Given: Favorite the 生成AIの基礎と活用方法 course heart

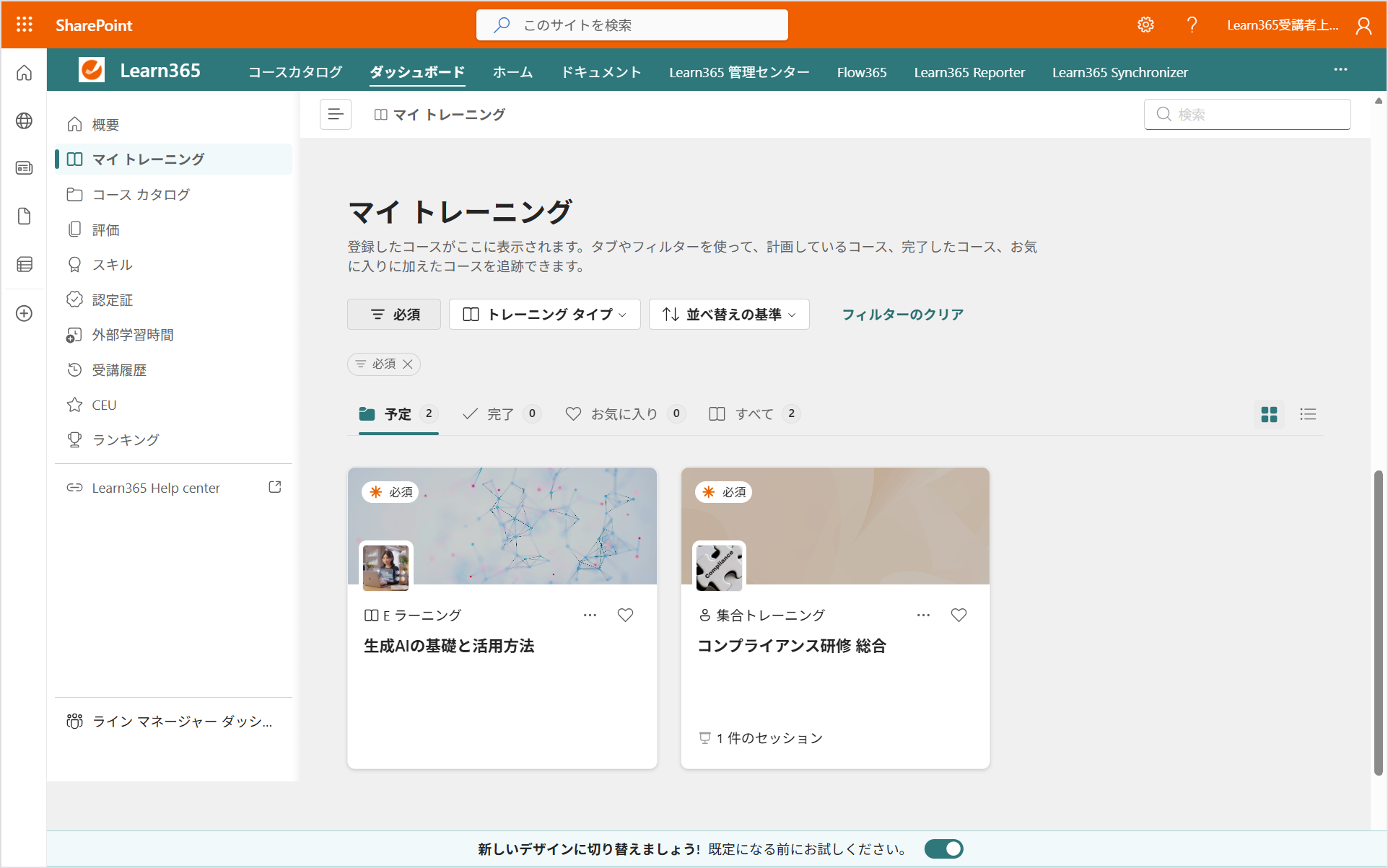Looking at the screenshot, I should [625, 615].
